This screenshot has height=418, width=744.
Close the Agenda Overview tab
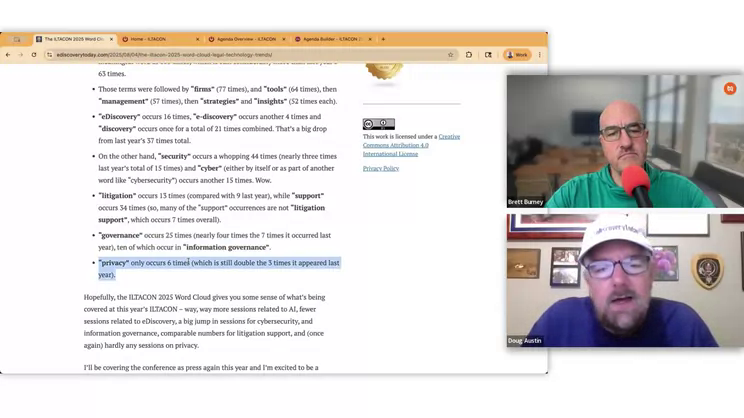[x=284, y=39]
